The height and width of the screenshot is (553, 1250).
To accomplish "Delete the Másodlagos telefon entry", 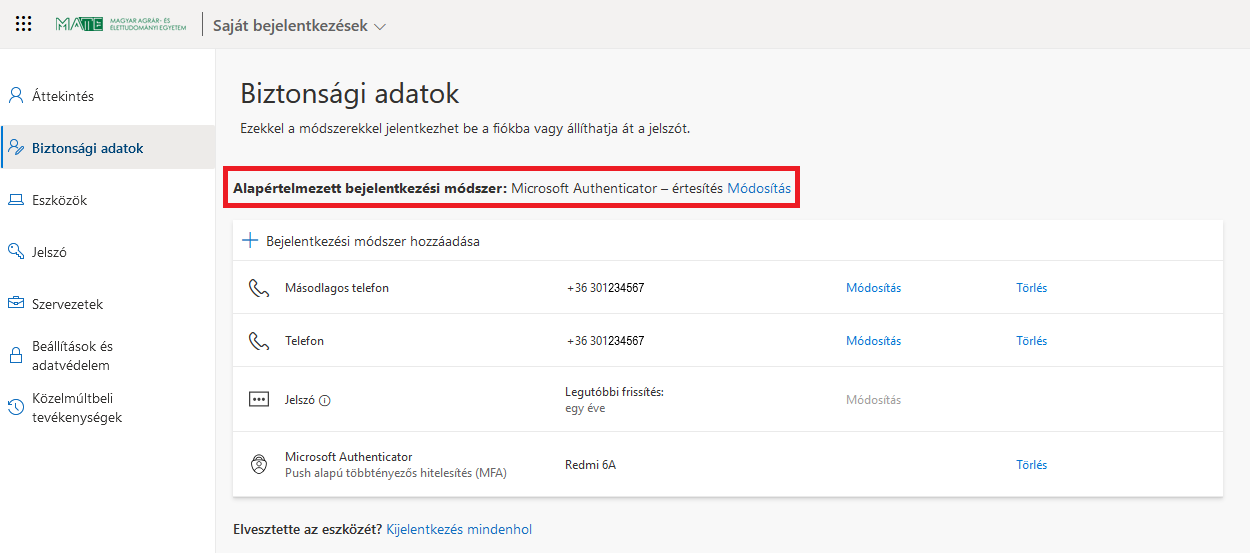I will point(1031,288).
